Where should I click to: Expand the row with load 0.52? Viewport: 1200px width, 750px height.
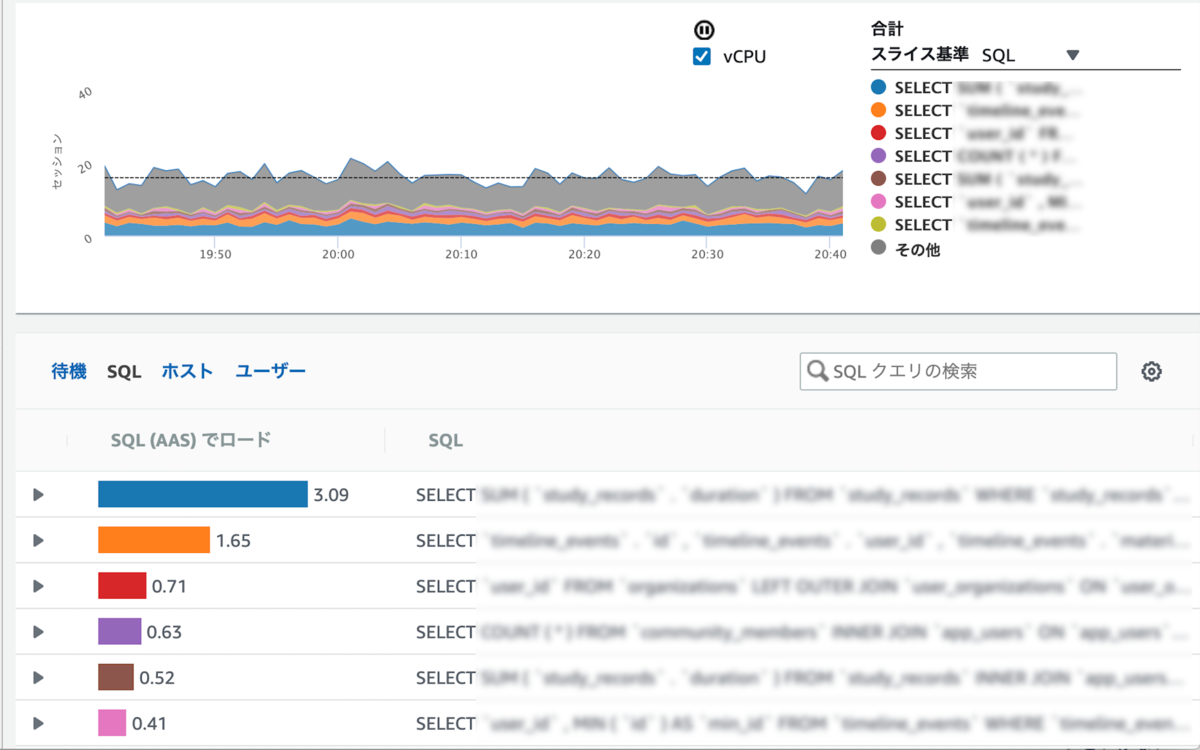pos(38,678)
